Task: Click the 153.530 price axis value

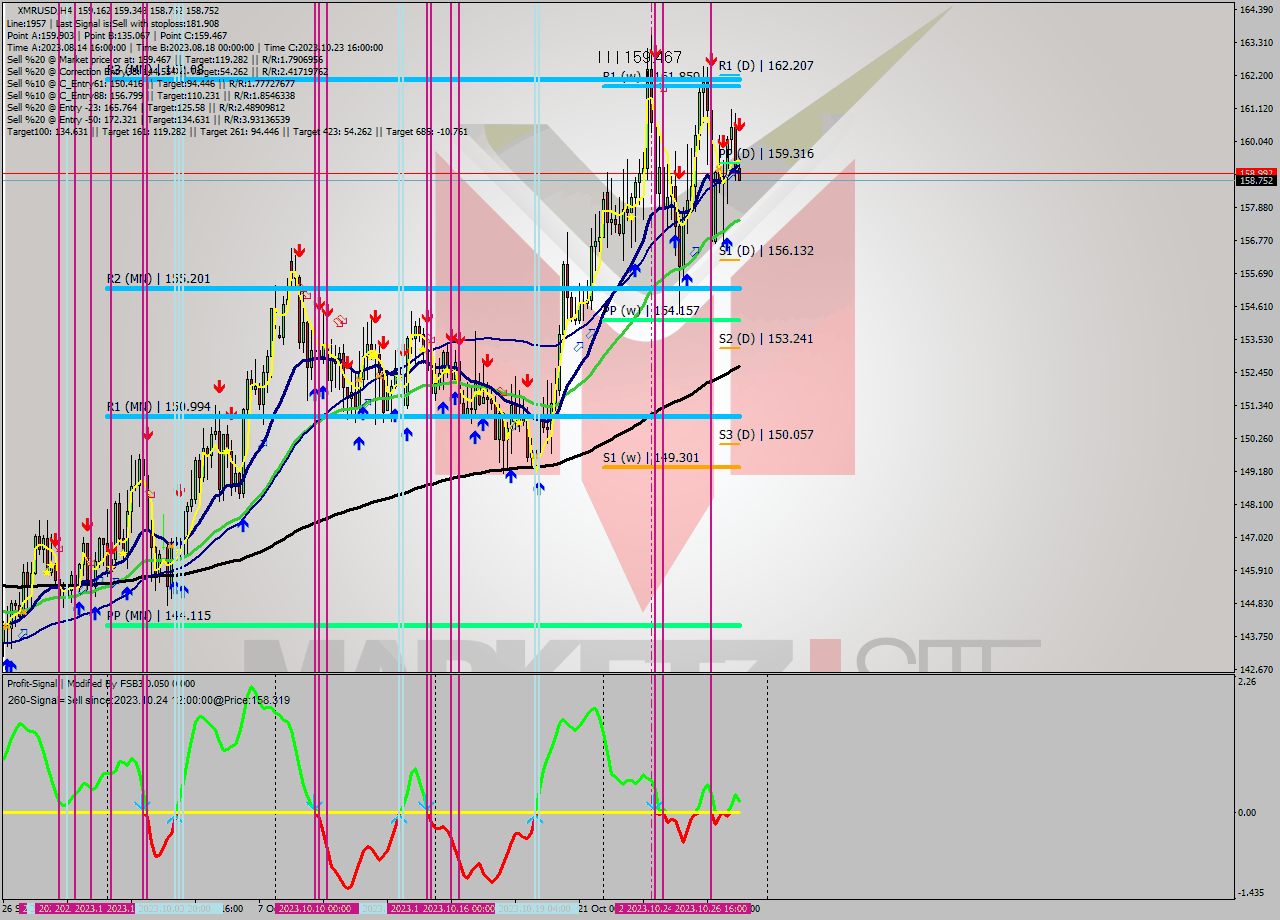Action: click(x=1256, y=340)
